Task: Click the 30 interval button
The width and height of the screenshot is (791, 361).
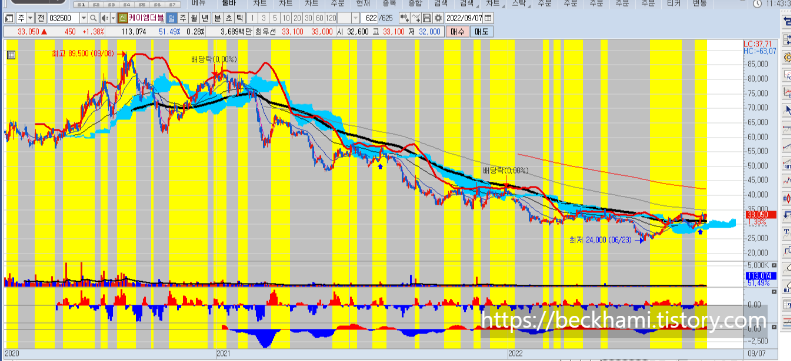Action: (x=308, y=18)
